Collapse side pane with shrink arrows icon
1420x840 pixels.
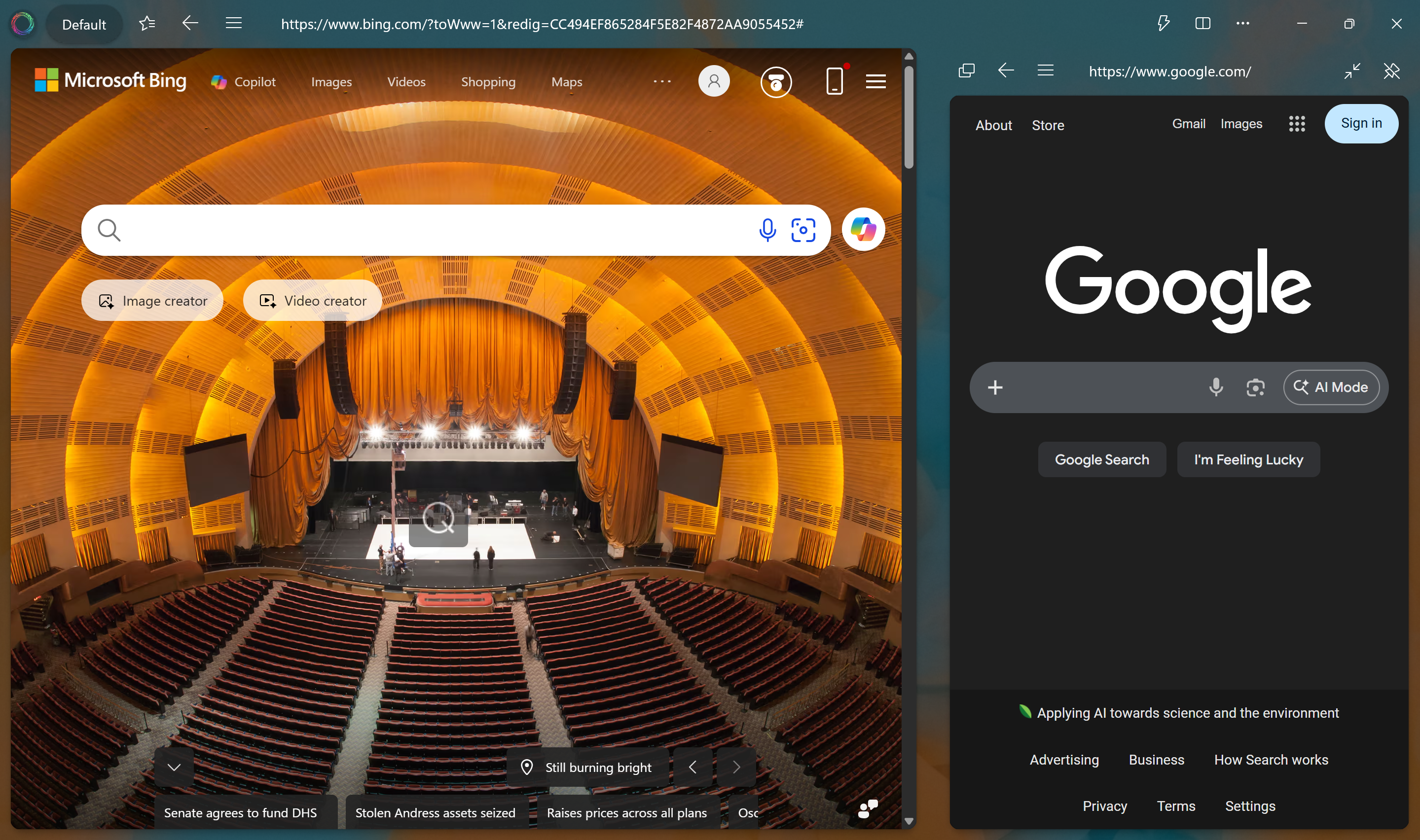coord(1352,71)
